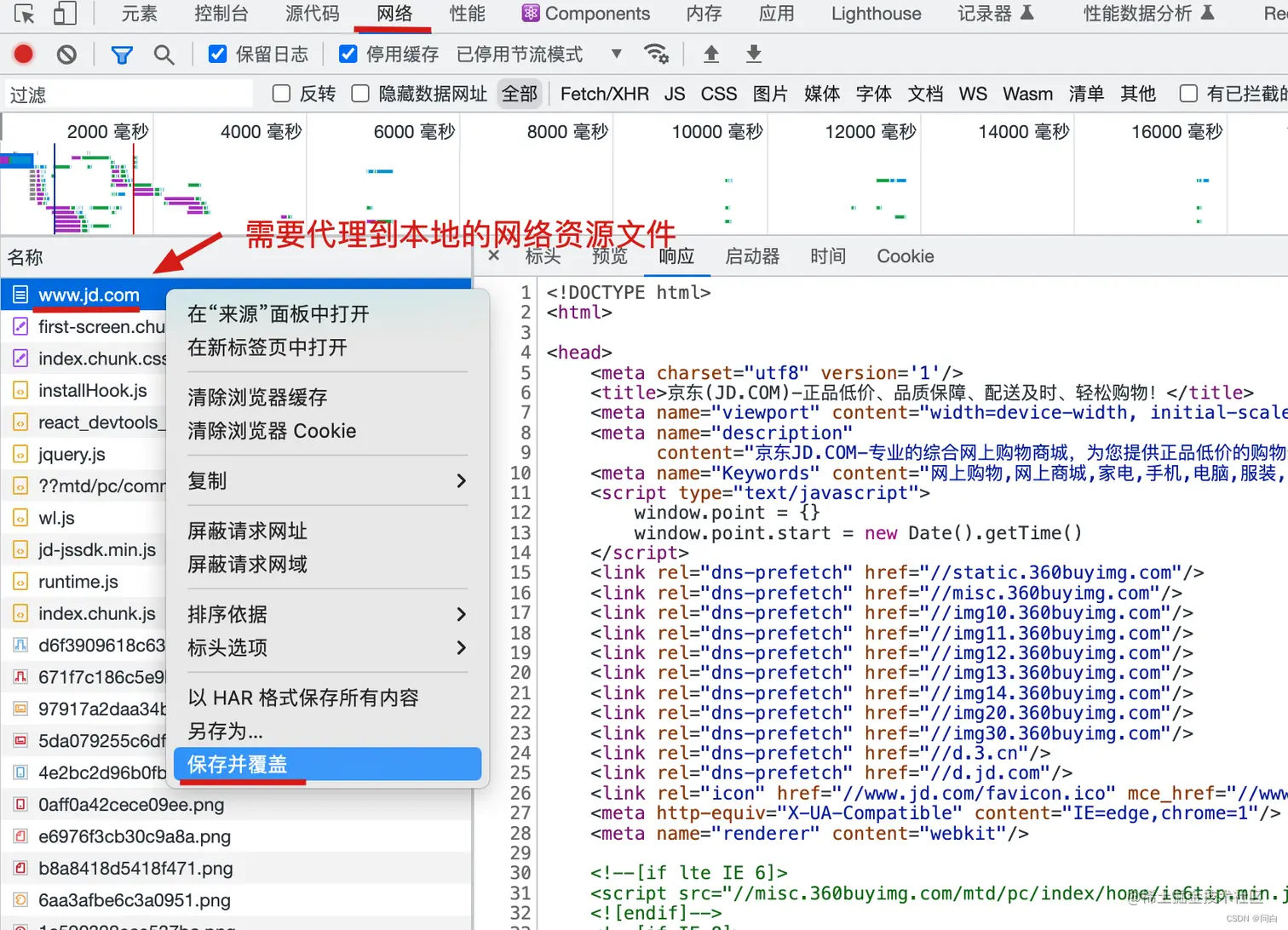Screen dimensions: 1288x930
Task: Open network search with the magnifier icon
Action: tap(164, 54)
